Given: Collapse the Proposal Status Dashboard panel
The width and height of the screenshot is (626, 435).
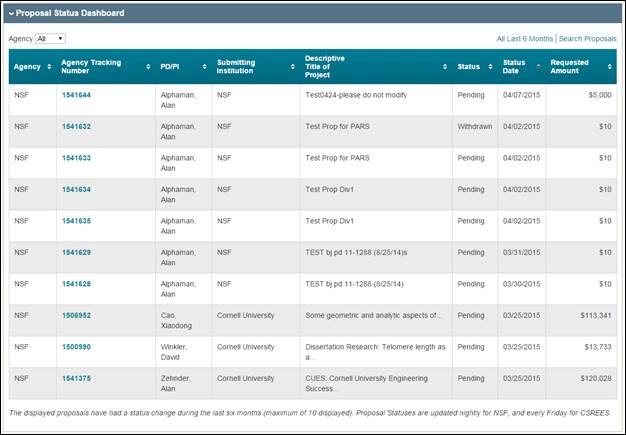Looking at the screenshot, I should click(11, 14).
